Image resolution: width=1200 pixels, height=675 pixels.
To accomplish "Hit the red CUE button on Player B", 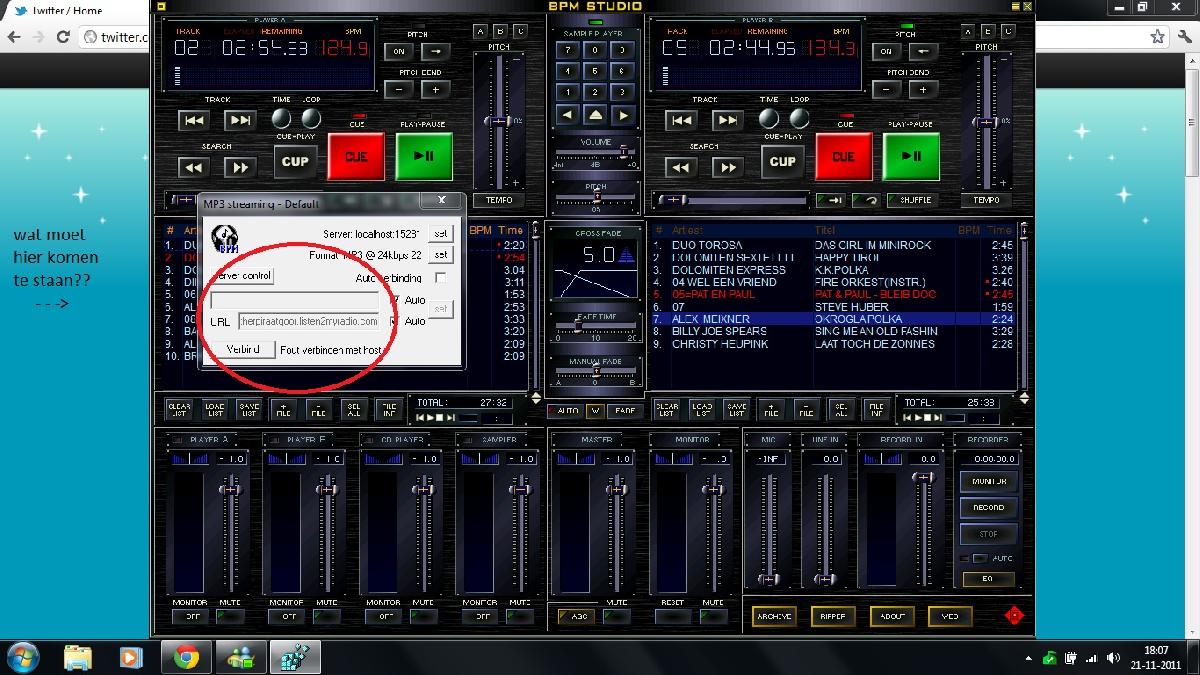I will tap(844, 157).
